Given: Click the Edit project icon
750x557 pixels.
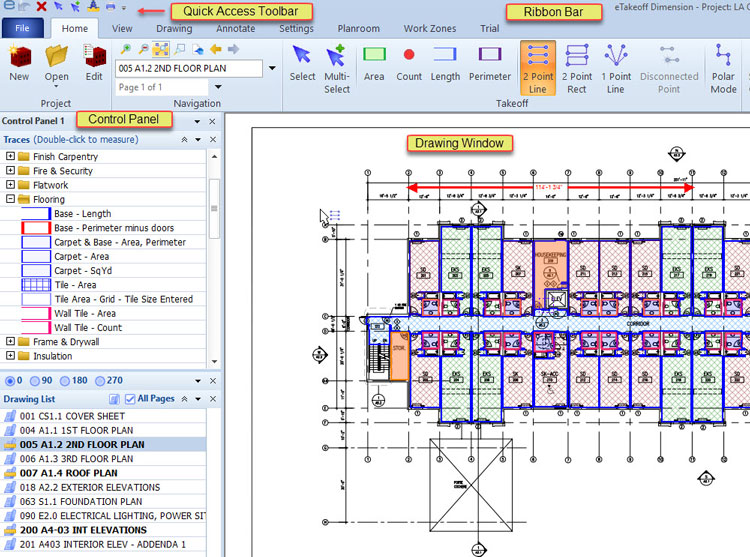Looking at the screenshot, I should (x=94, y=56).
